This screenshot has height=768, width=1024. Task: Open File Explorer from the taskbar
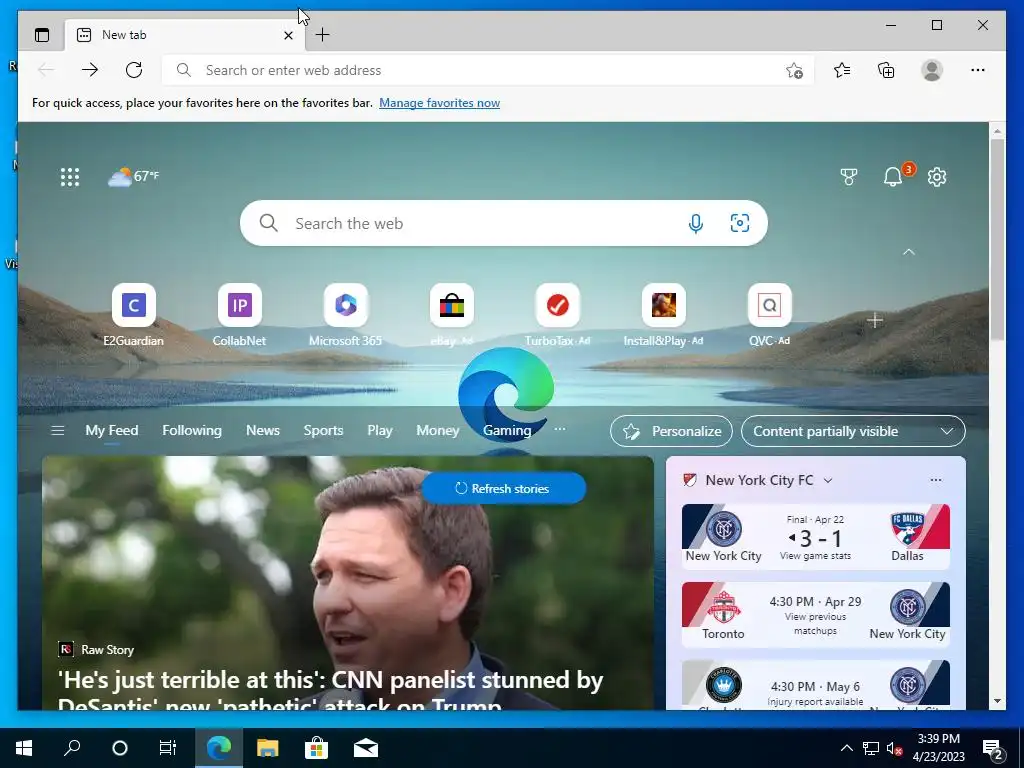(x=267, y=748)
